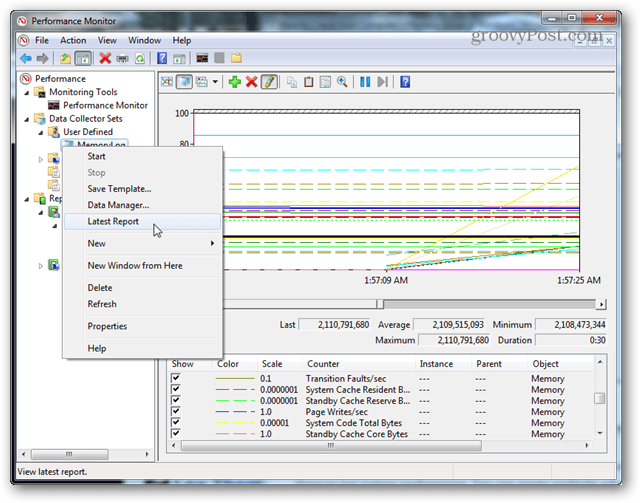Choose Help in the context menu
The width and height of the screenshot is (640, 503).
point(142,348)
